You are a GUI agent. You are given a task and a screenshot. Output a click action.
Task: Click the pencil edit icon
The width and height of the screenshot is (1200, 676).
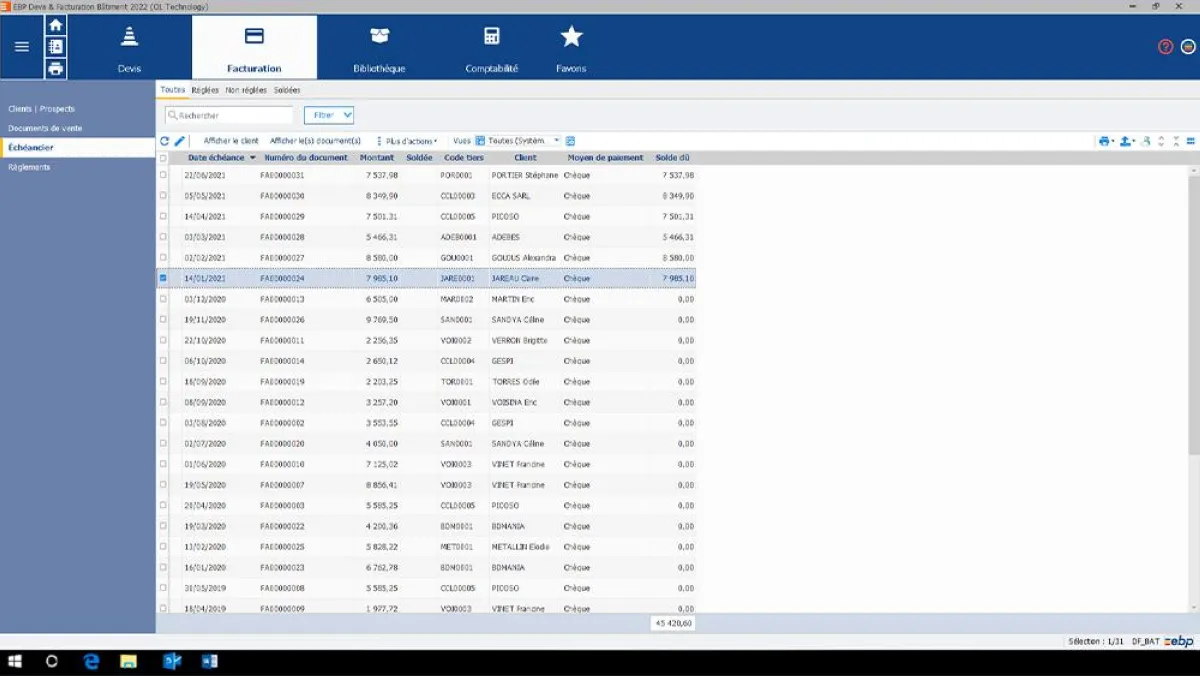coord(180,141)
